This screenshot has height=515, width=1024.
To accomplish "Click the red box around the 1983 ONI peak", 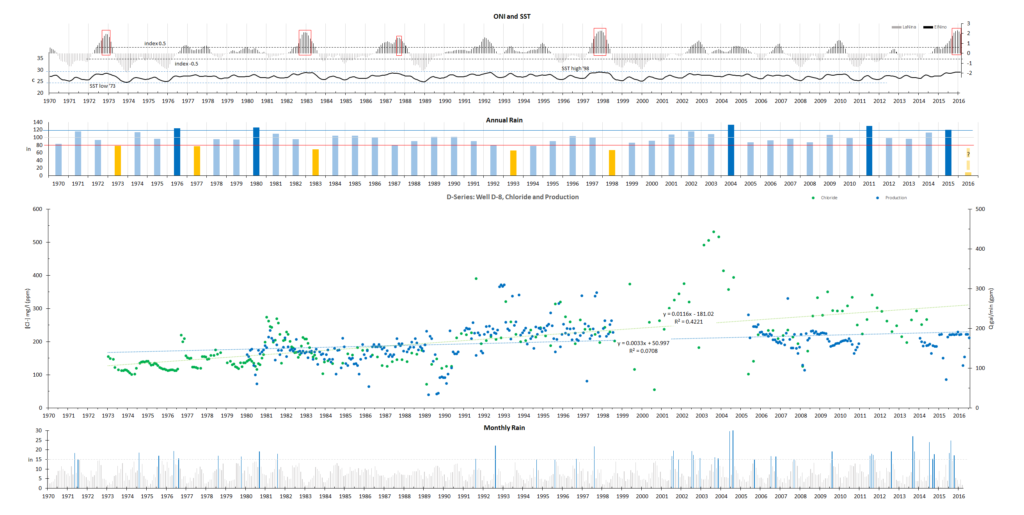I will pyautogui.click(x=305, y=41).
